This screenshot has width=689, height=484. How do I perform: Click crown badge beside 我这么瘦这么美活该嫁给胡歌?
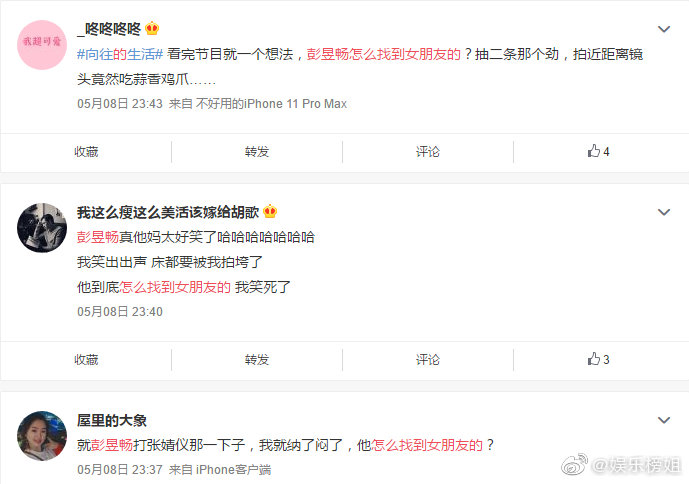[270, 212]
